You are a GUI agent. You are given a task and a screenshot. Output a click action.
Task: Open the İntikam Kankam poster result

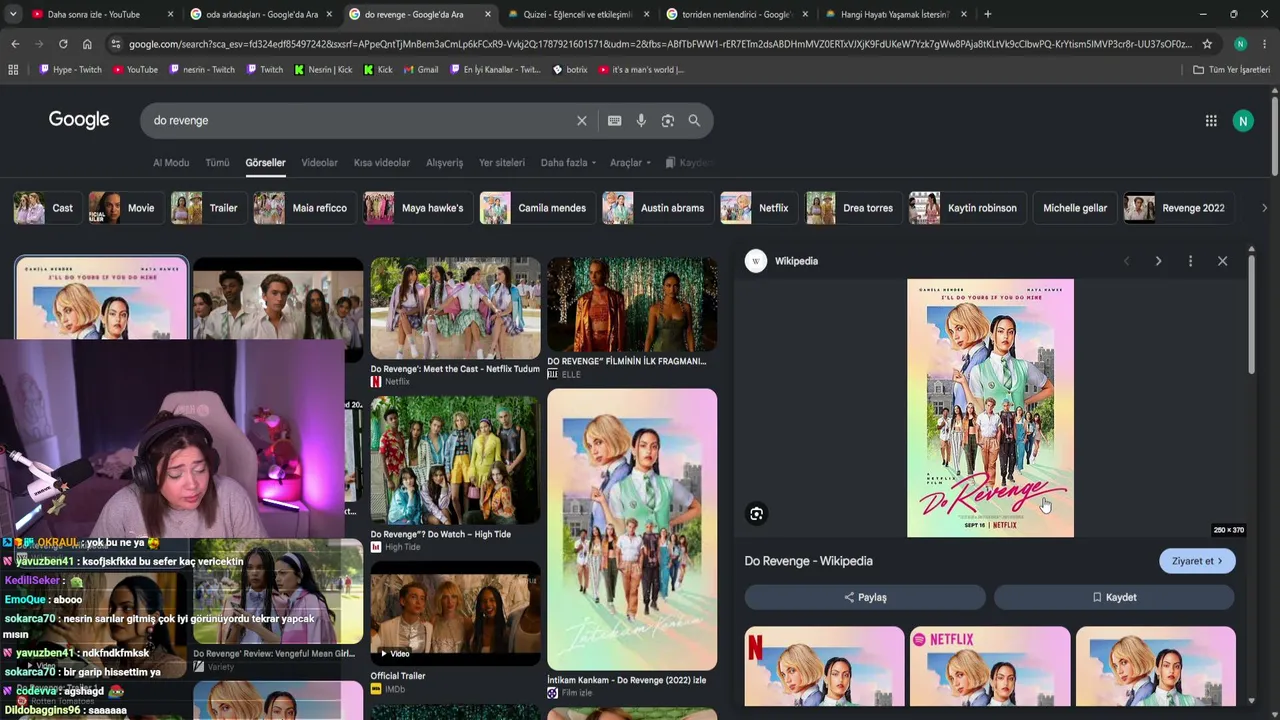[x=632, y=529]
